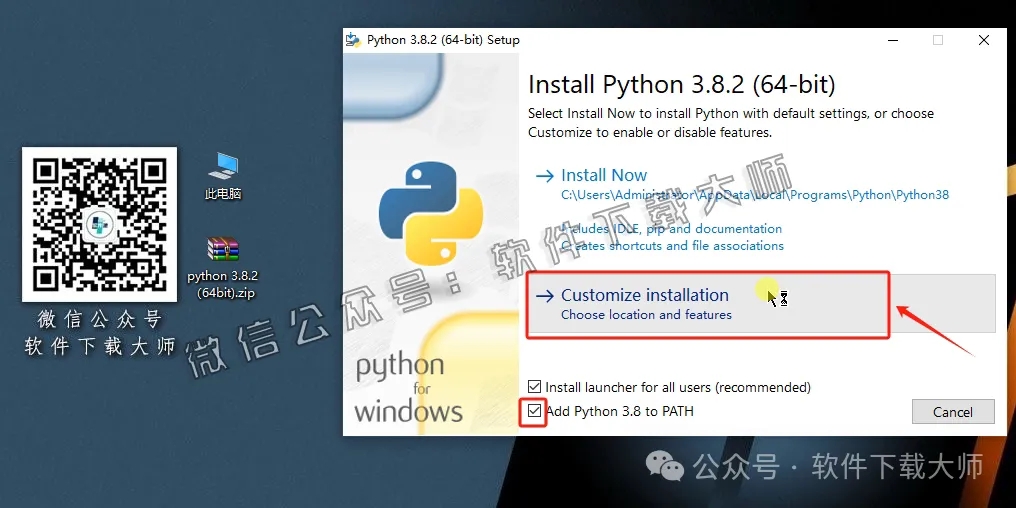Image resolution: width=1016 pixels, height=508 pixels.
Task: Click the Python38 install path text
Action: coord(755,194)
